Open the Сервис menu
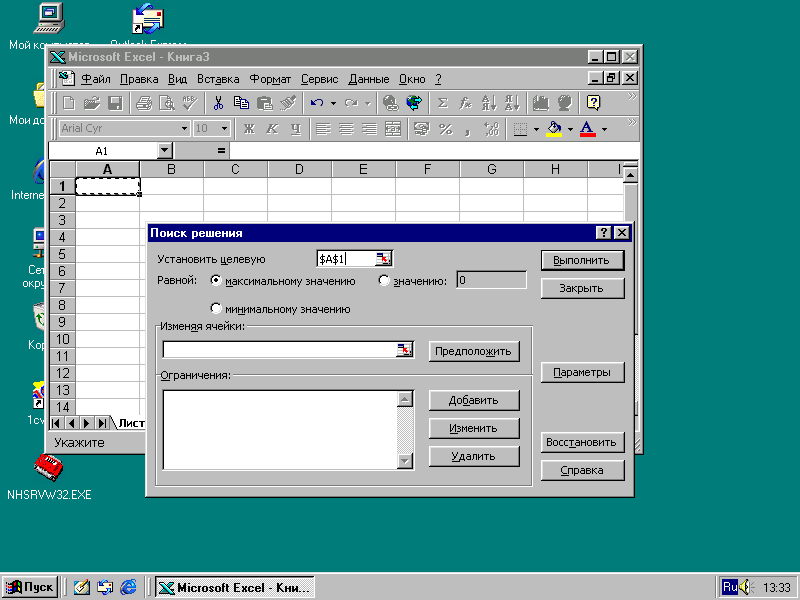Viewport: 800px width, 600px height. click(x=319, y=79)
